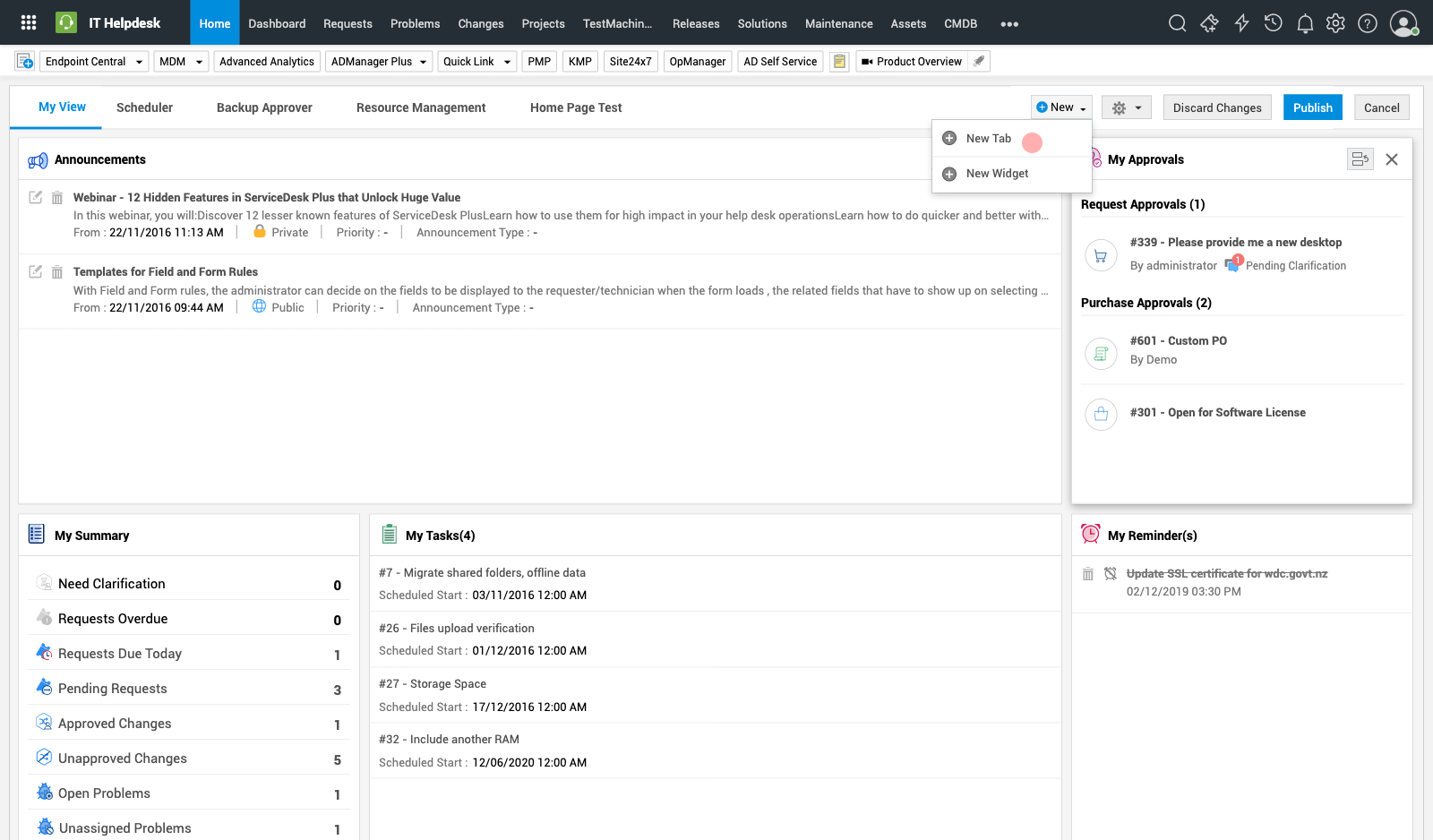Open the apps grid launcher icon

[x=29, y=23]
